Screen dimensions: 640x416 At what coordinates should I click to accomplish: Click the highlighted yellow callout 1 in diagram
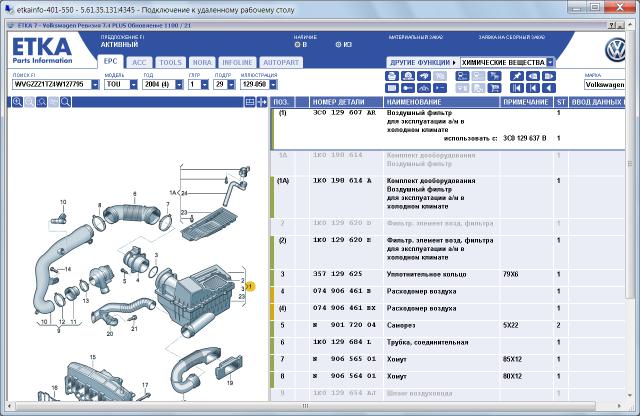[250, 287]
